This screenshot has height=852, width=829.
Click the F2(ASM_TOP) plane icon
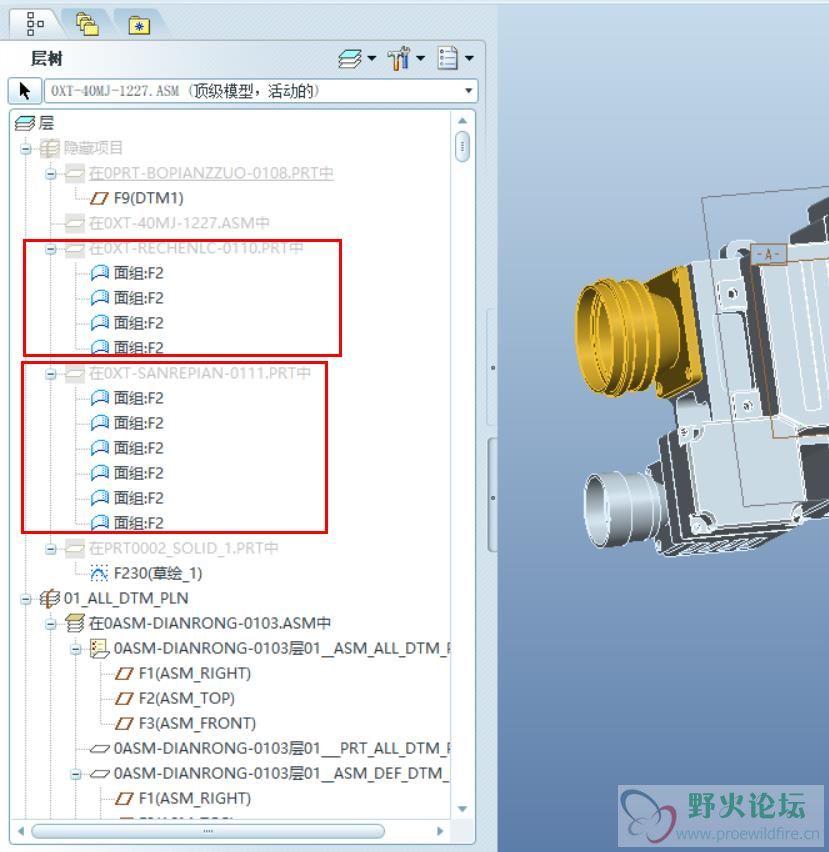[124, 698]
